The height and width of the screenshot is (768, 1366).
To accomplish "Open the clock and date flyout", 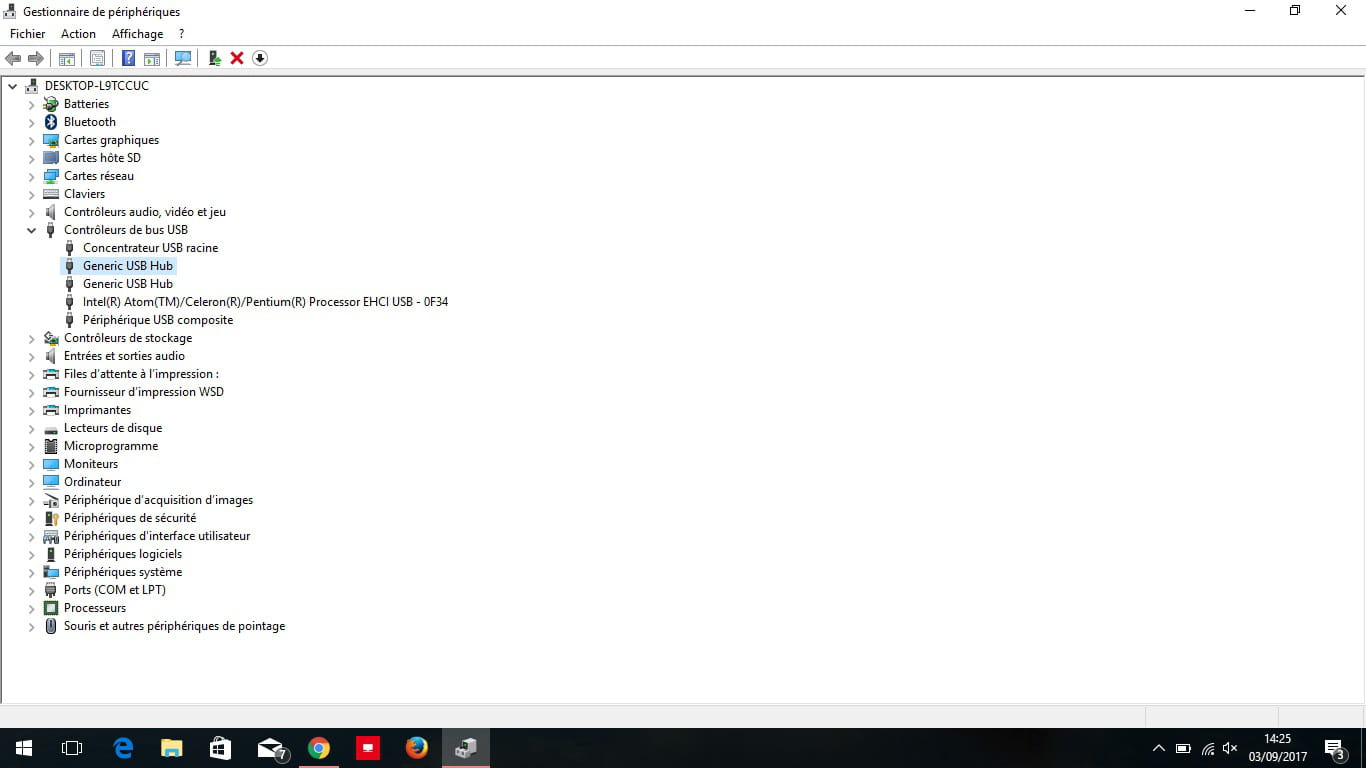I will click(1277, 748).
